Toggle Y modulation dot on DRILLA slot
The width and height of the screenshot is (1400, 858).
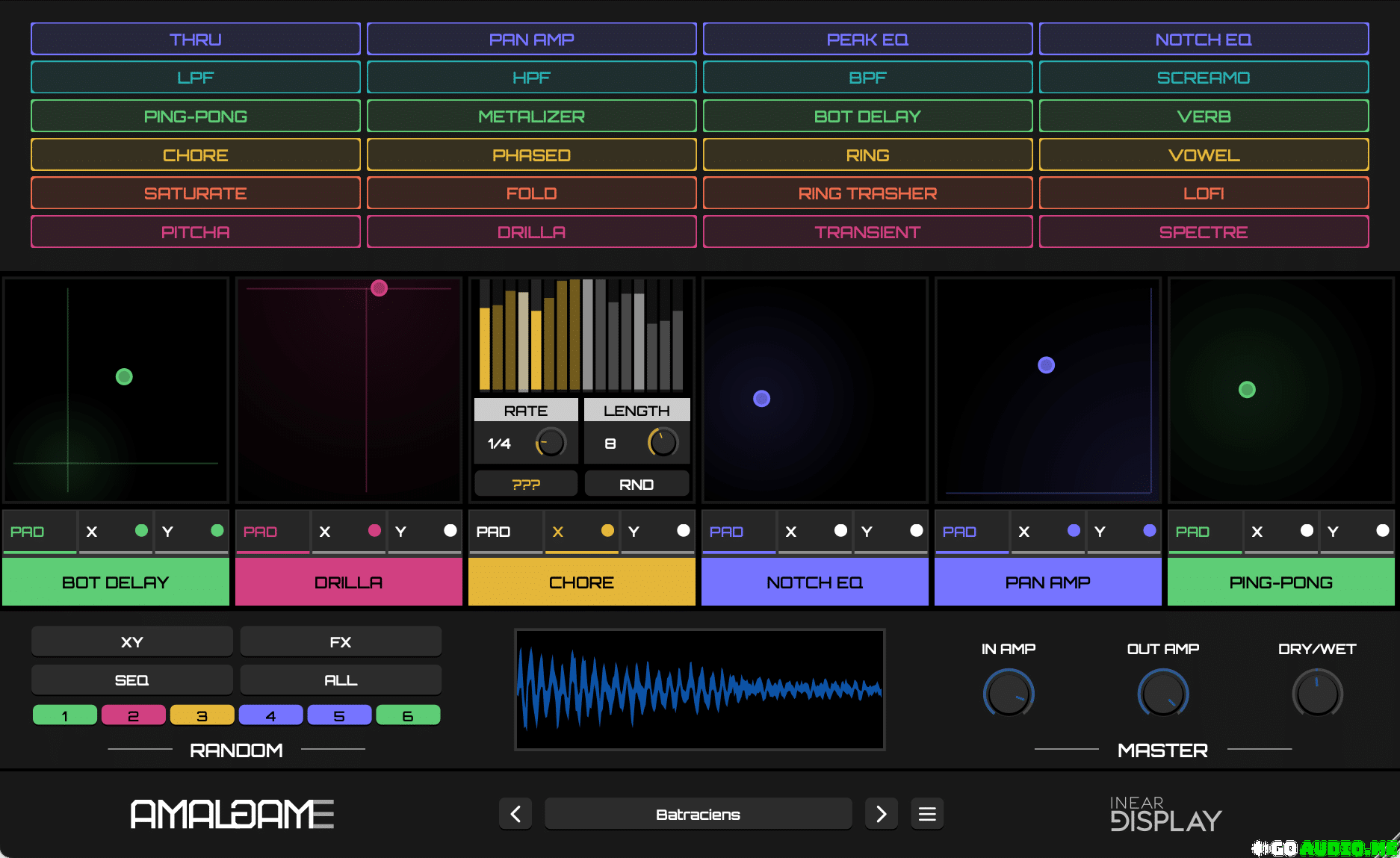450,530
